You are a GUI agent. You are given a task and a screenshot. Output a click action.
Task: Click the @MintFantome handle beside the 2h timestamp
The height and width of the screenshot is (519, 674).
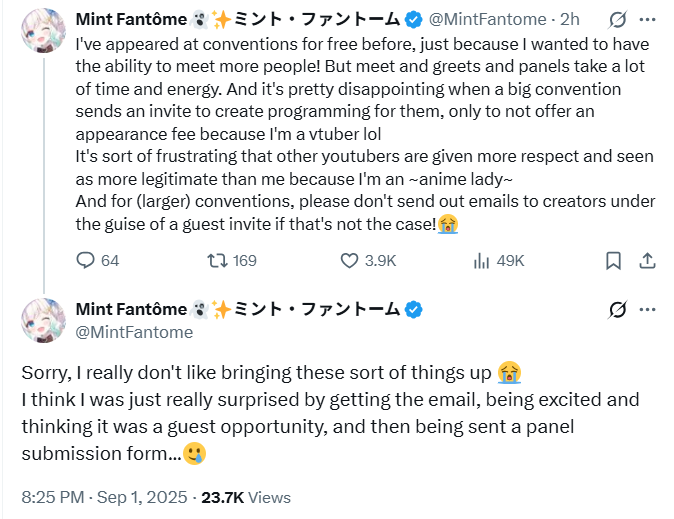coord(489,19)
